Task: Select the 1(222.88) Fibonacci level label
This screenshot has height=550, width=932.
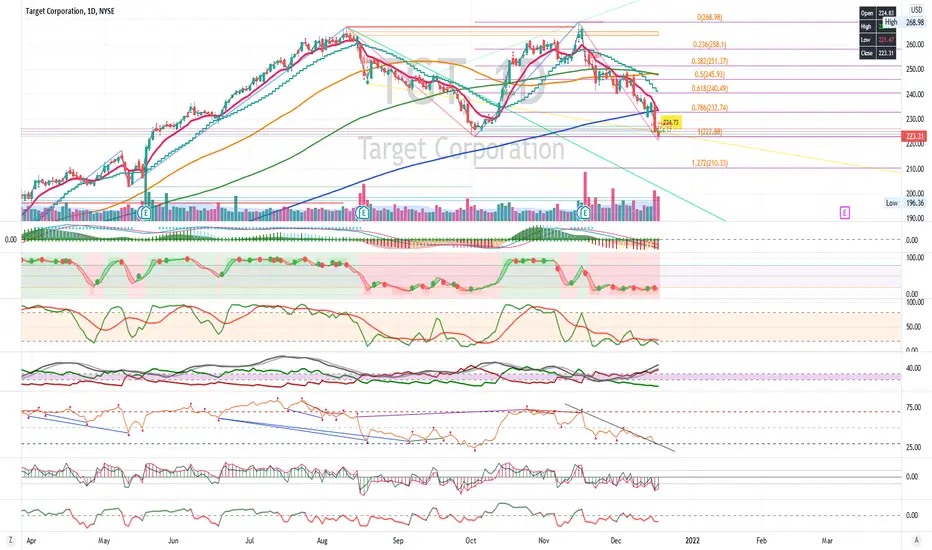Action: (710, 132)
